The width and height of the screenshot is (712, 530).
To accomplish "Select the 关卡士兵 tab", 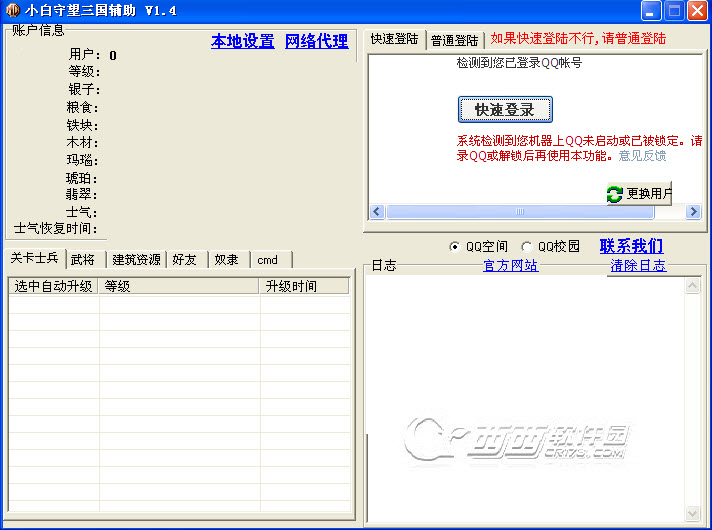I will pos(35,258).
